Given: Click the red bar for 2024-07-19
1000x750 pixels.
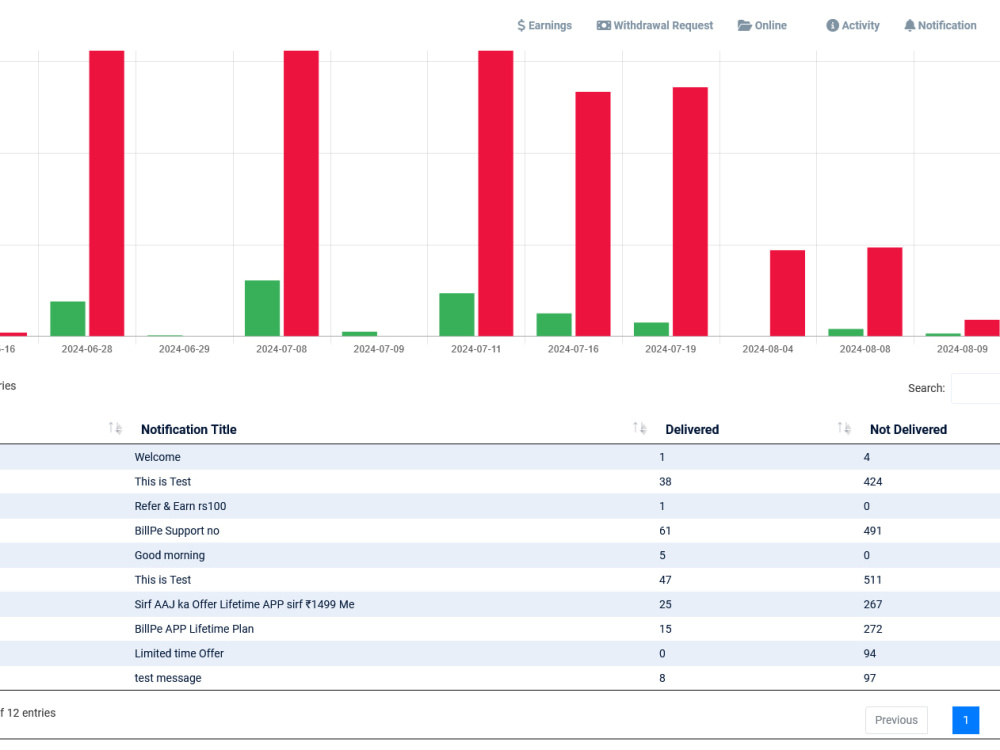Looking at the screenshot, I should [690, 212].
